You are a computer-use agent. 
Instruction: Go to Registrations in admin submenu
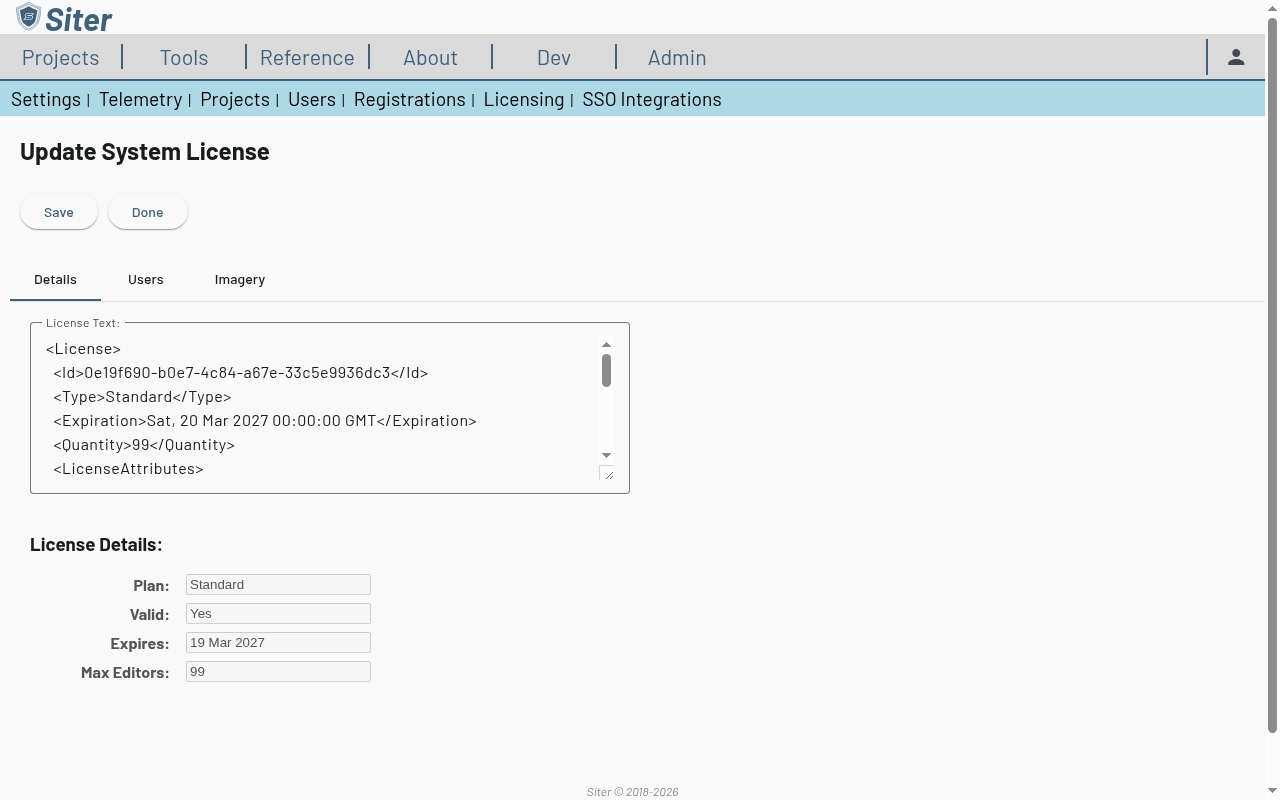(410, 99)
